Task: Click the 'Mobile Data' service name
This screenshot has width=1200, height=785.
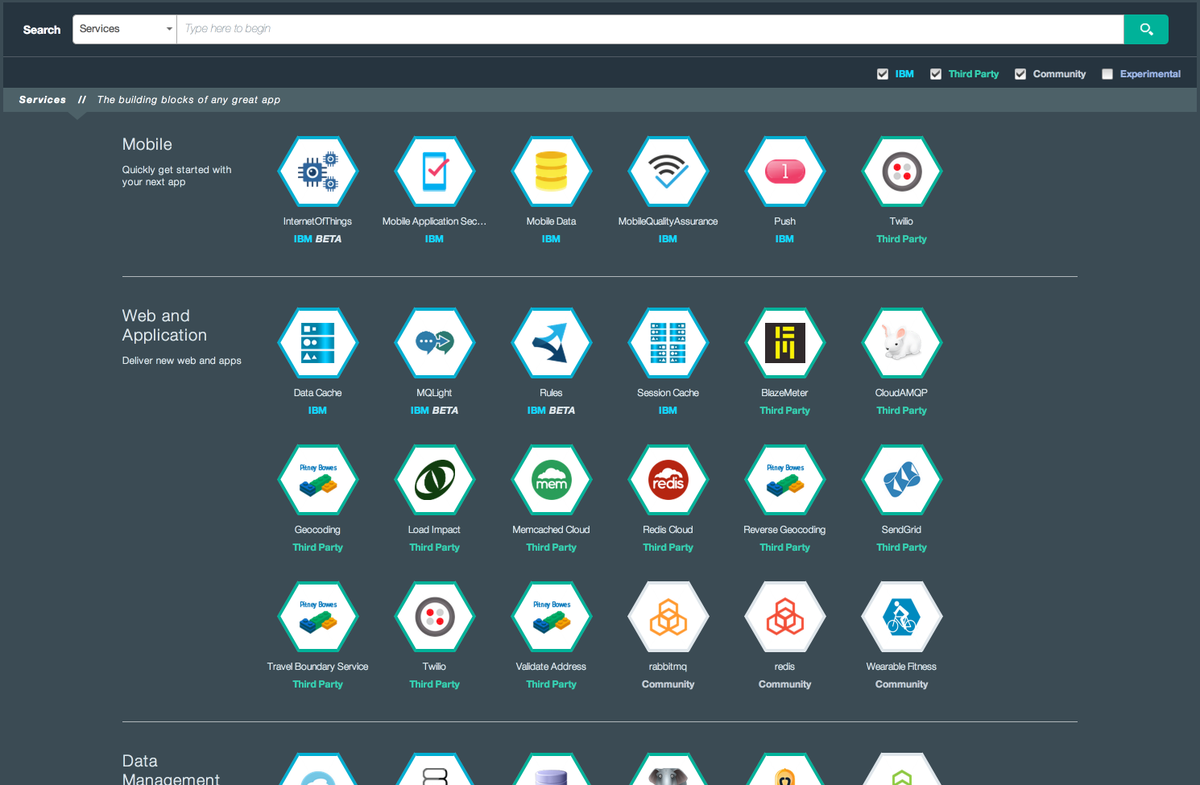Action: (x=551, y=221)
